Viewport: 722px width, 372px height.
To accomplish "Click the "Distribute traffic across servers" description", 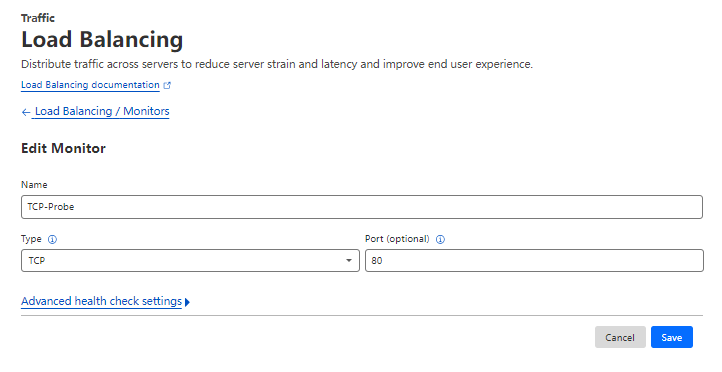I will (x=277, y=64).
